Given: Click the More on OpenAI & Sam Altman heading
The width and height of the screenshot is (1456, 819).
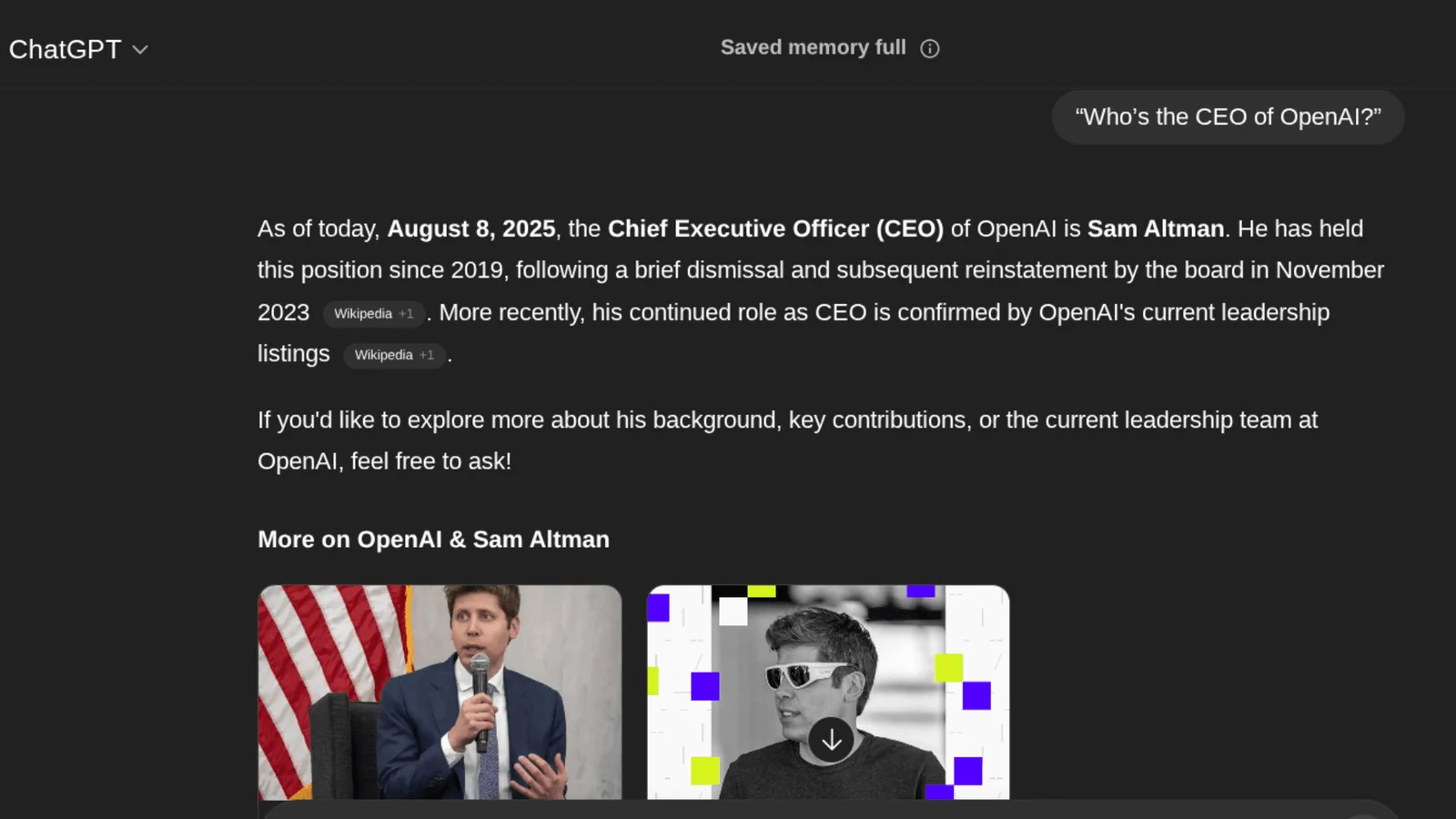Looking at the screenshot, I should click(x=433, y=539).
